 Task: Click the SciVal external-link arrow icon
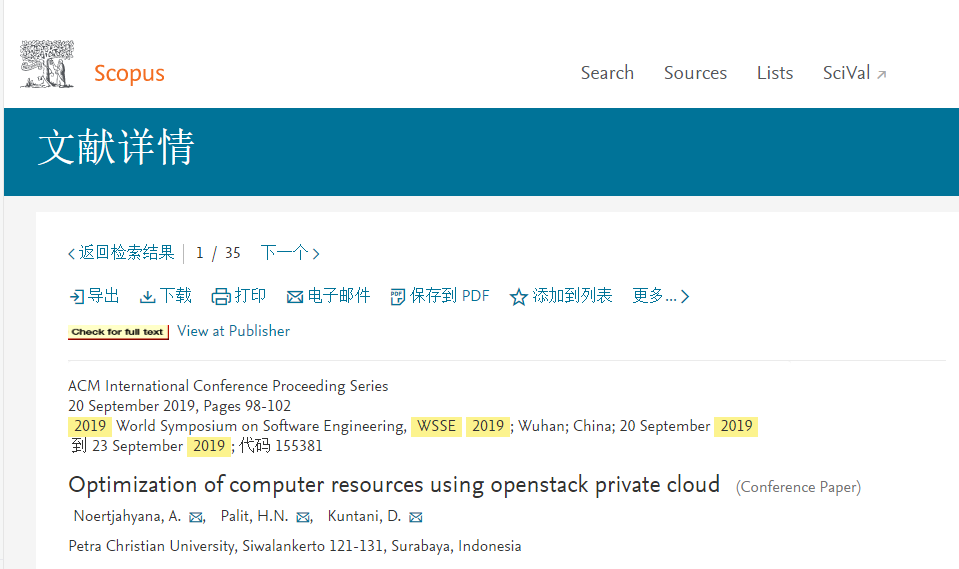pos(881,75)
